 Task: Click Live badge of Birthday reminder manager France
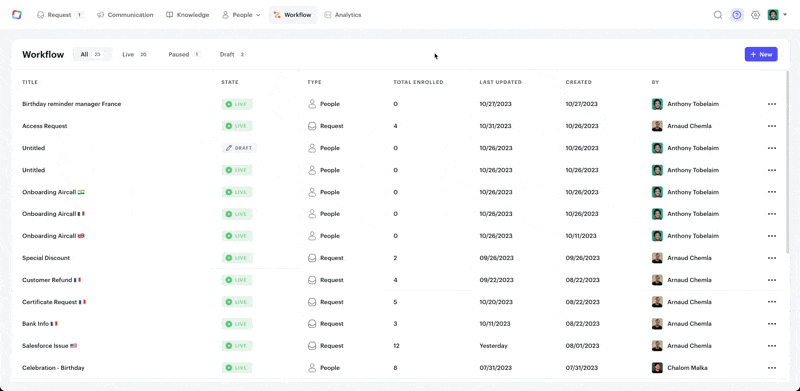[x=237, y=104]
